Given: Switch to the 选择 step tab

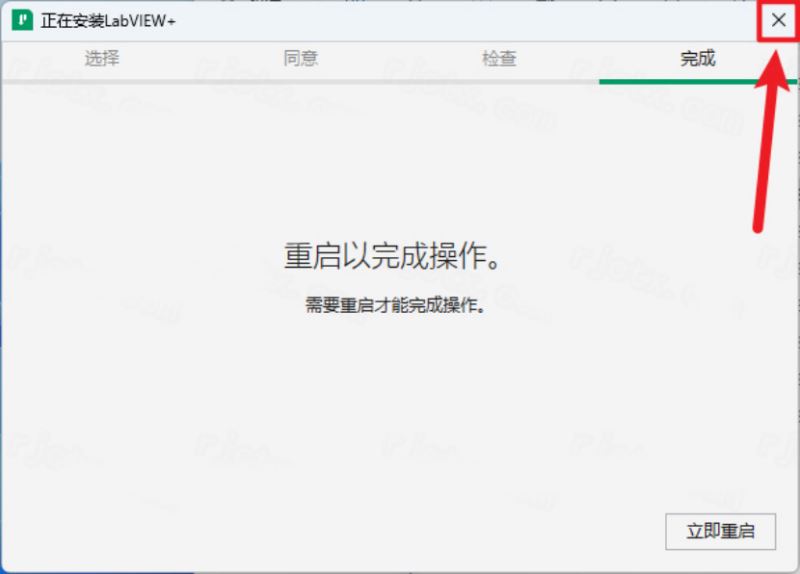Looking at the screenshot, I should pyautogui.click(x=101, y=58).
